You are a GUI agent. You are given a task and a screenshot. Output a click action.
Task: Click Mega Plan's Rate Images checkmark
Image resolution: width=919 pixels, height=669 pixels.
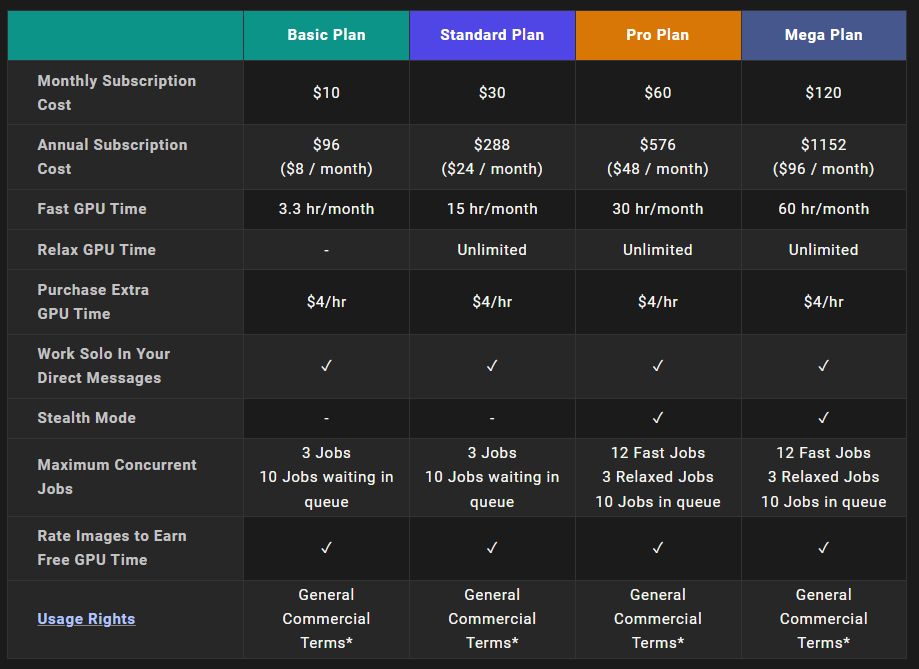pyautogui.click(x=823, y=548)
